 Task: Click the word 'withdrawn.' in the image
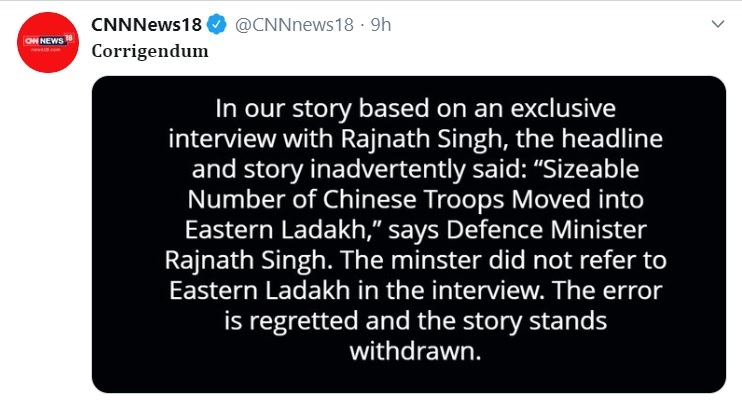(x=409, y=352)
